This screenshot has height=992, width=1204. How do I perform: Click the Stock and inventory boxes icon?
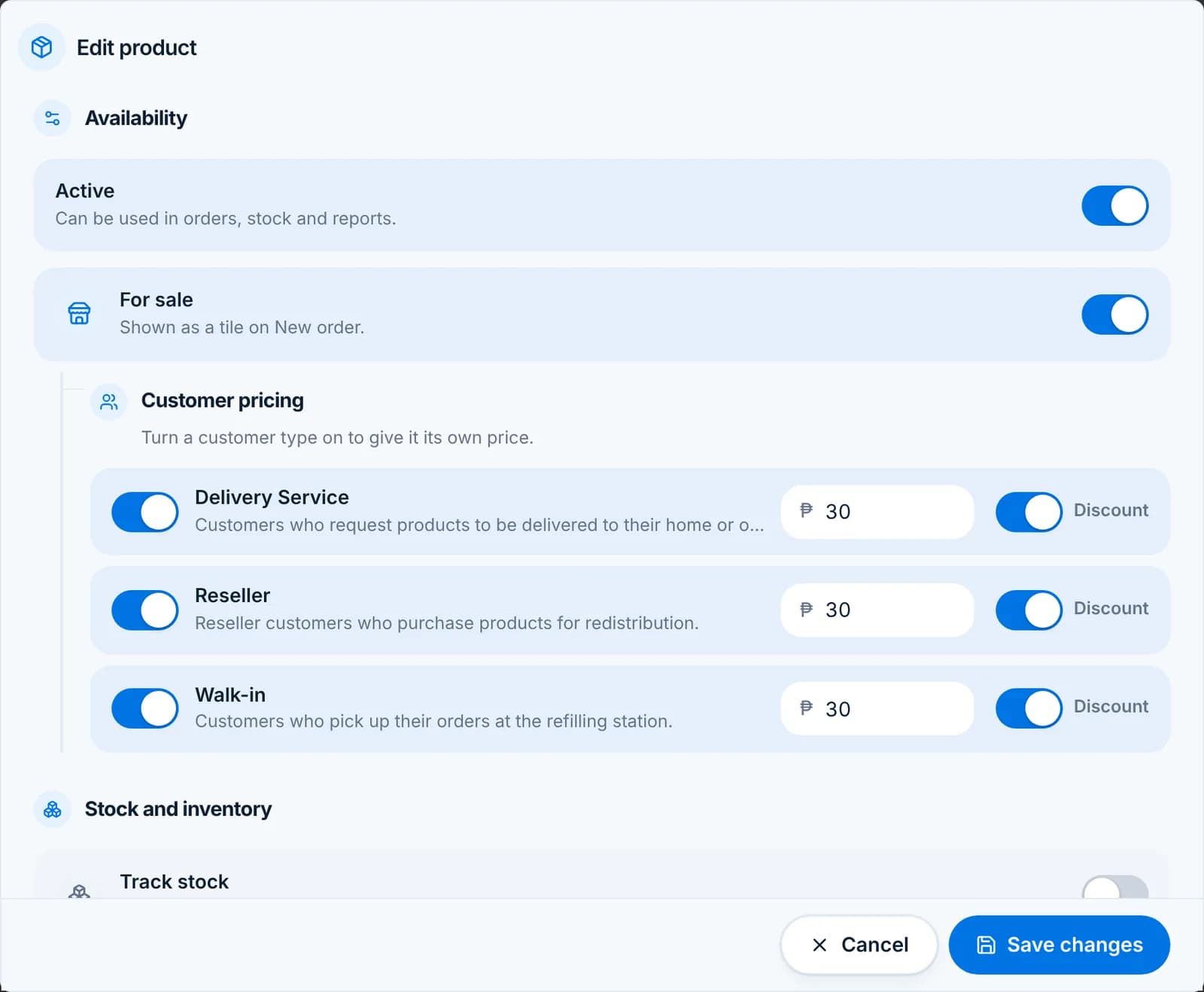(53, 809)
